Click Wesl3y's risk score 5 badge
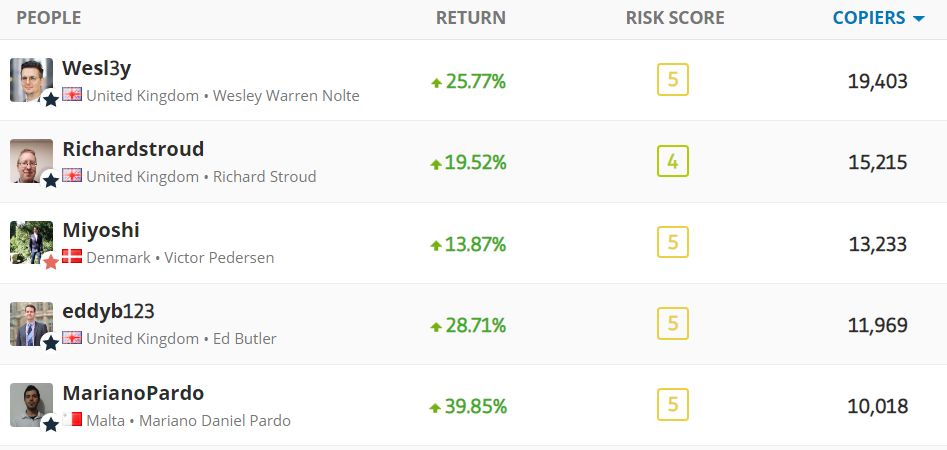The image size is (947, 450). click(673, 79)
